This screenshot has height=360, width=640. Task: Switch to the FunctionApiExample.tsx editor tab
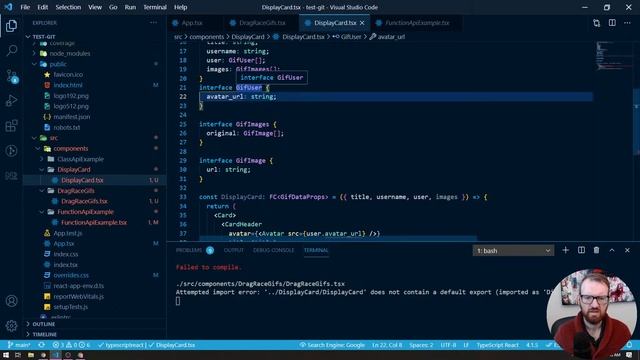tap(417, 23)
